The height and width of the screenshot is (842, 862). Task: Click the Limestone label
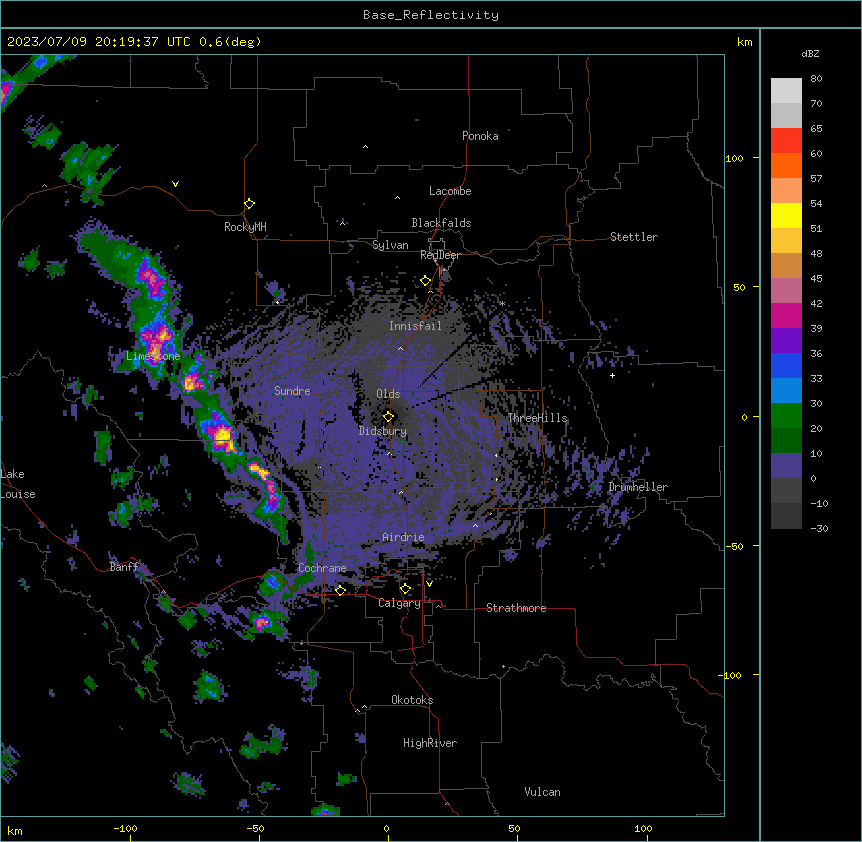[x=153, y=356]
